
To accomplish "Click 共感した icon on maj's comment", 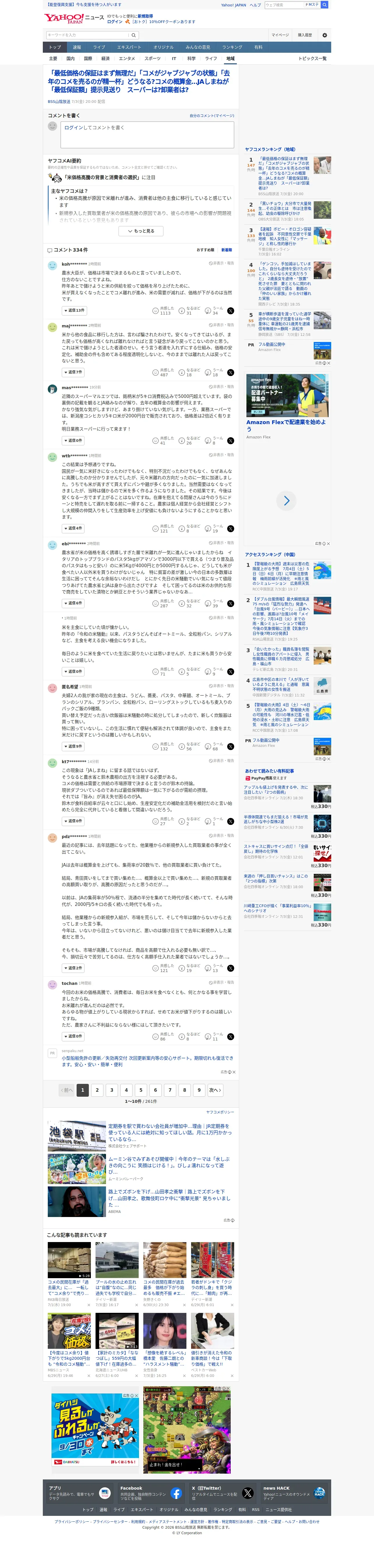I will 155,373.
